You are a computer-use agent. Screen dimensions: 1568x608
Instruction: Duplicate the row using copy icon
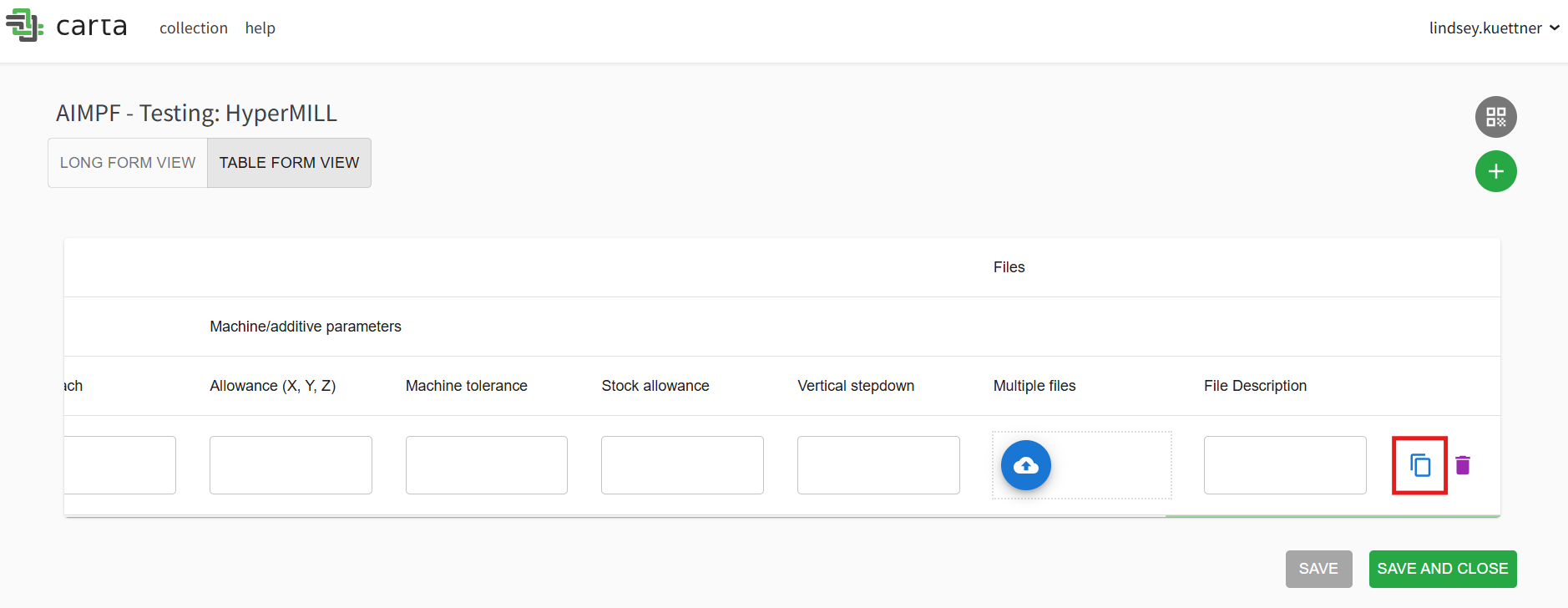pyautogui.click(x=1419, y=465)
